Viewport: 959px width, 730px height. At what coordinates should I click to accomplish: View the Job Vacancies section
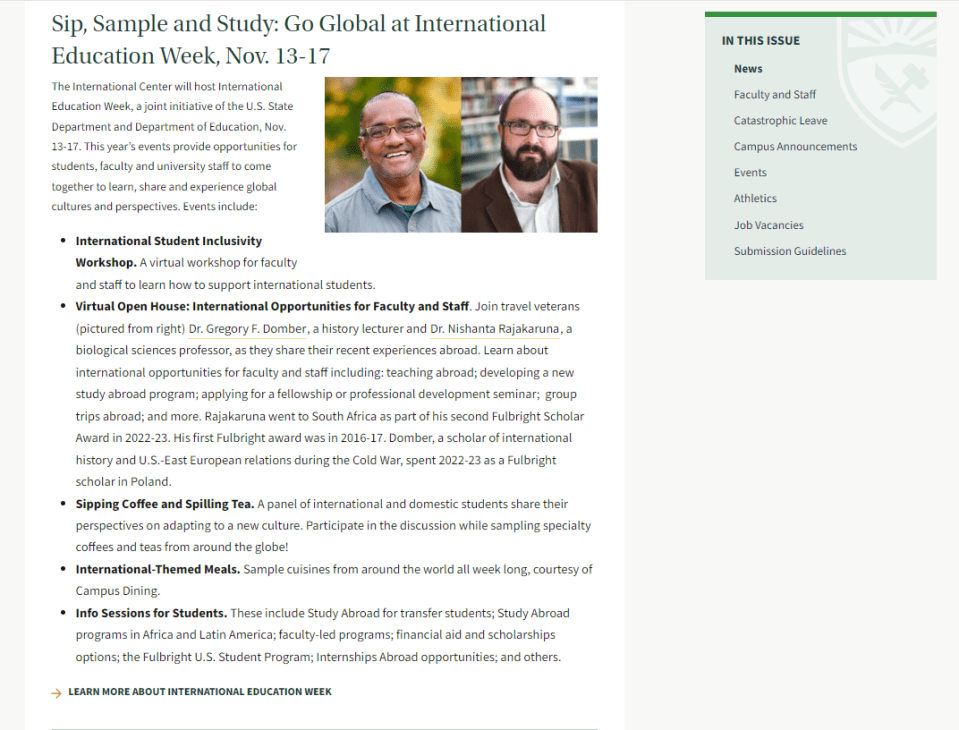768,225
